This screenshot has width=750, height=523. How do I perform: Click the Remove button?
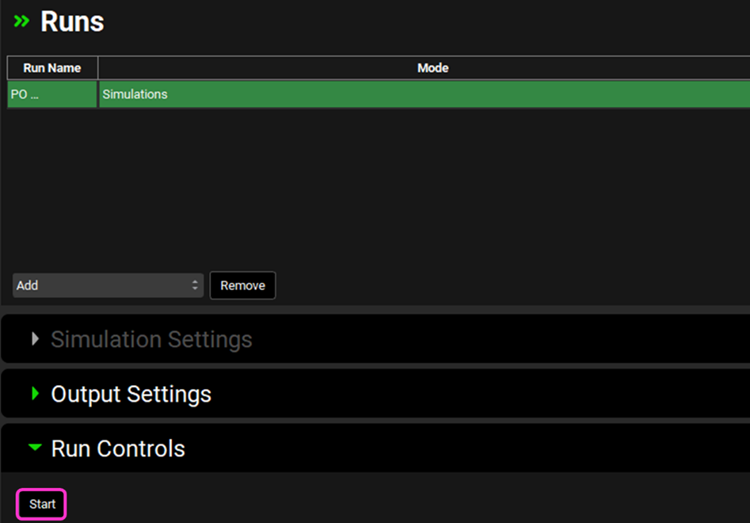pos(242,286)
